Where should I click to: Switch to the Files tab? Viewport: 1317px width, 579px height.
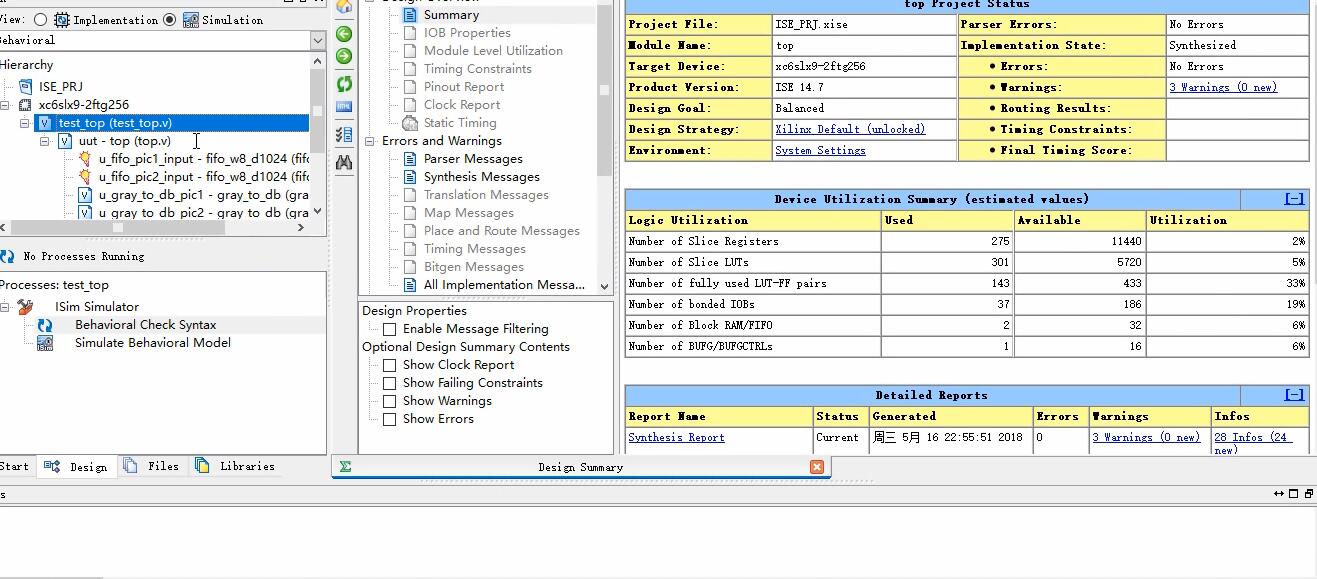(151, 466)
